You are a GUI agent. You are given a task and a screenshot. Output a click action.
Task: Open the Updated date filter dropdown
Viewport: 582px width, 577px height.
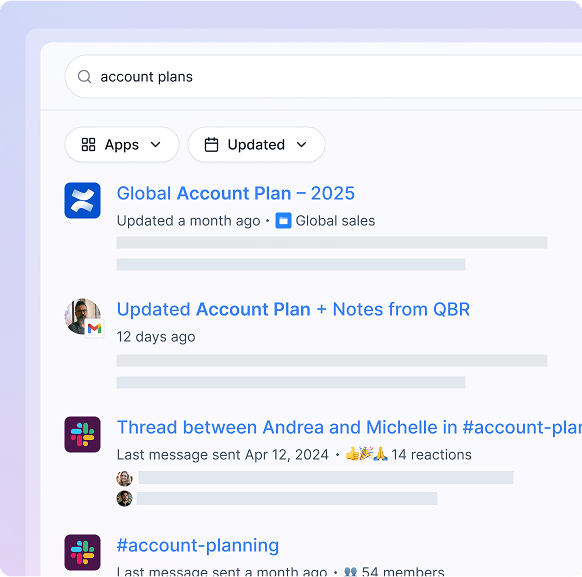click(256, 145)
